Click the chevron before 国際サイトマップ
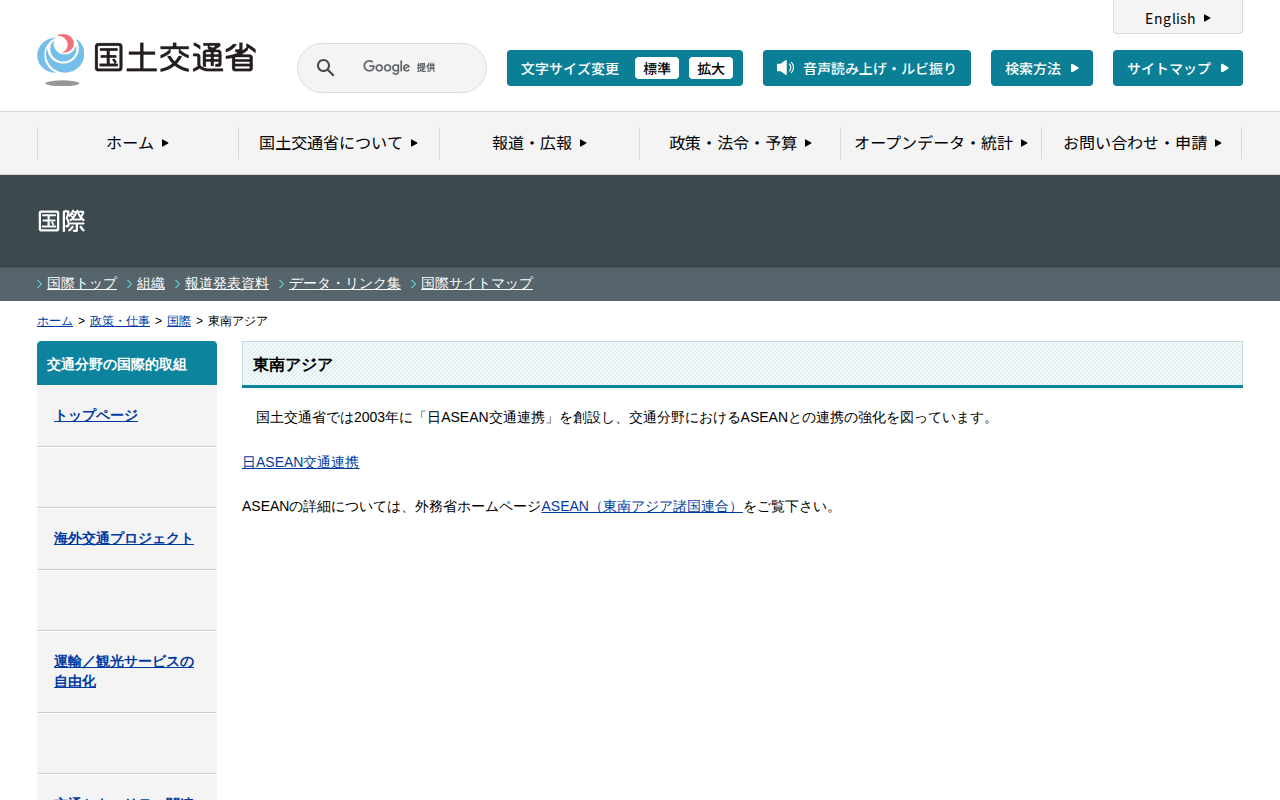1280x800 pixels. point(414,284)
